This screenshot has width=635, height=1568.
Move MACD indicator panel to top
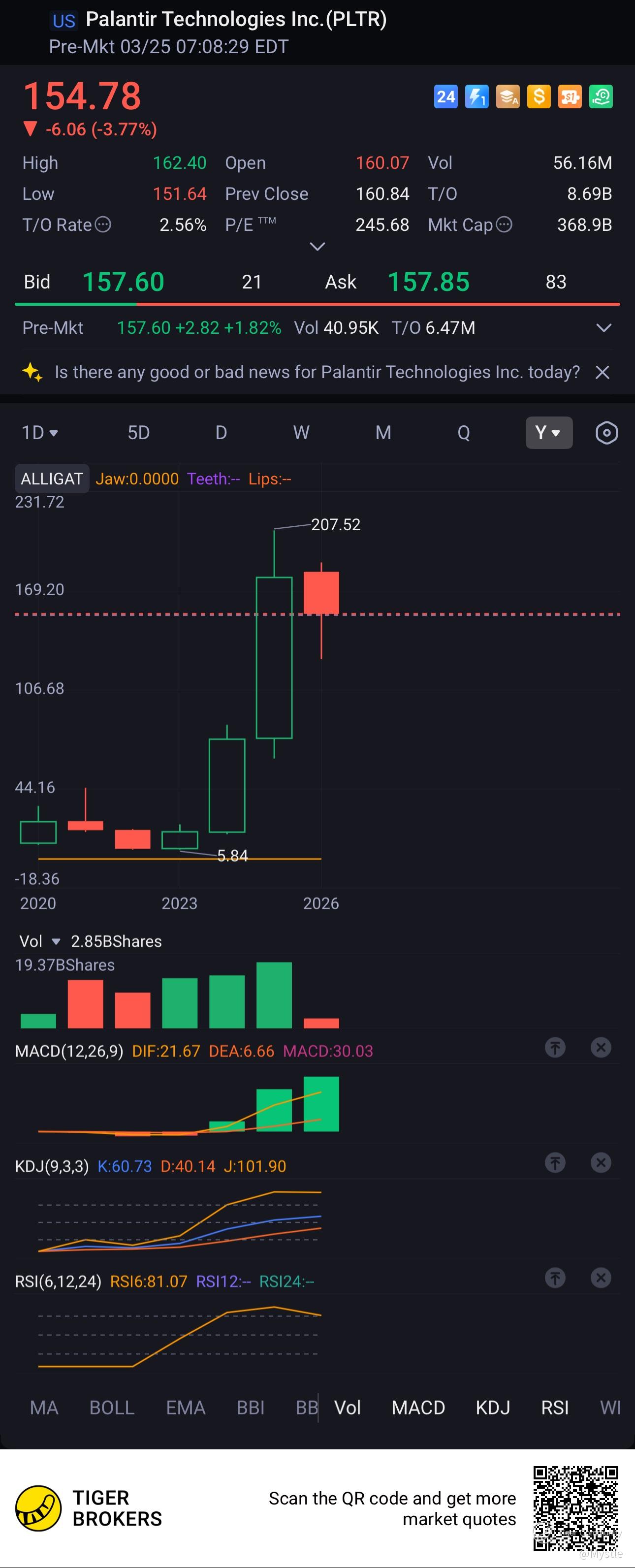click(555, 1048)
